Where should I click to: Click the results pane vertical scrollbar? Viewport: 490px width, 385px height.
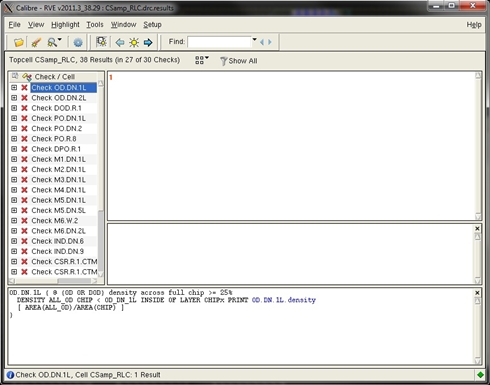(478, 146)
